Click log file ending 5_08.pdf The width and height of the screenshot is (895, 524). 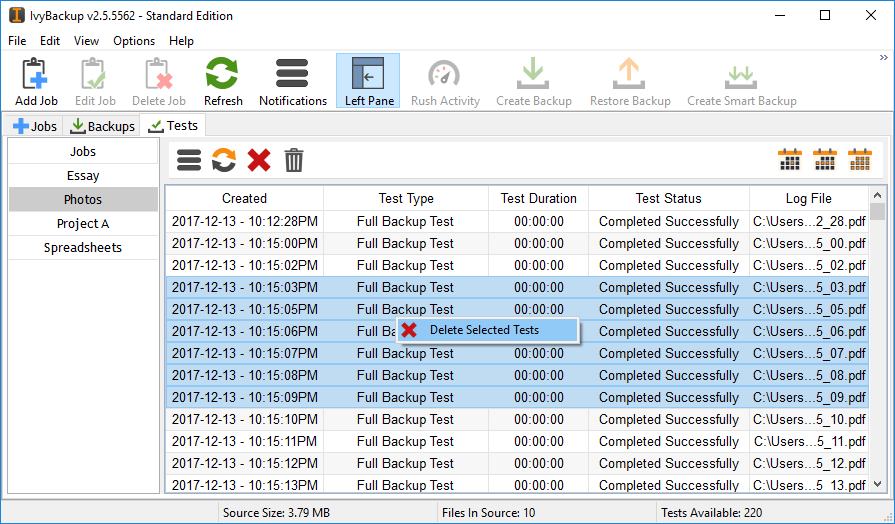pos(809,376)
